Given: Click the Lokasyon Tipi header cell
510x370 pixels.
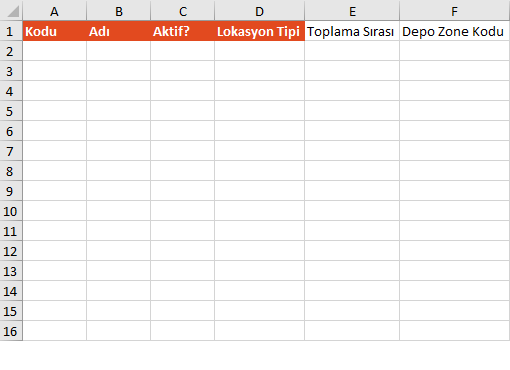Looking at the screenshot, I should [259, 31].
